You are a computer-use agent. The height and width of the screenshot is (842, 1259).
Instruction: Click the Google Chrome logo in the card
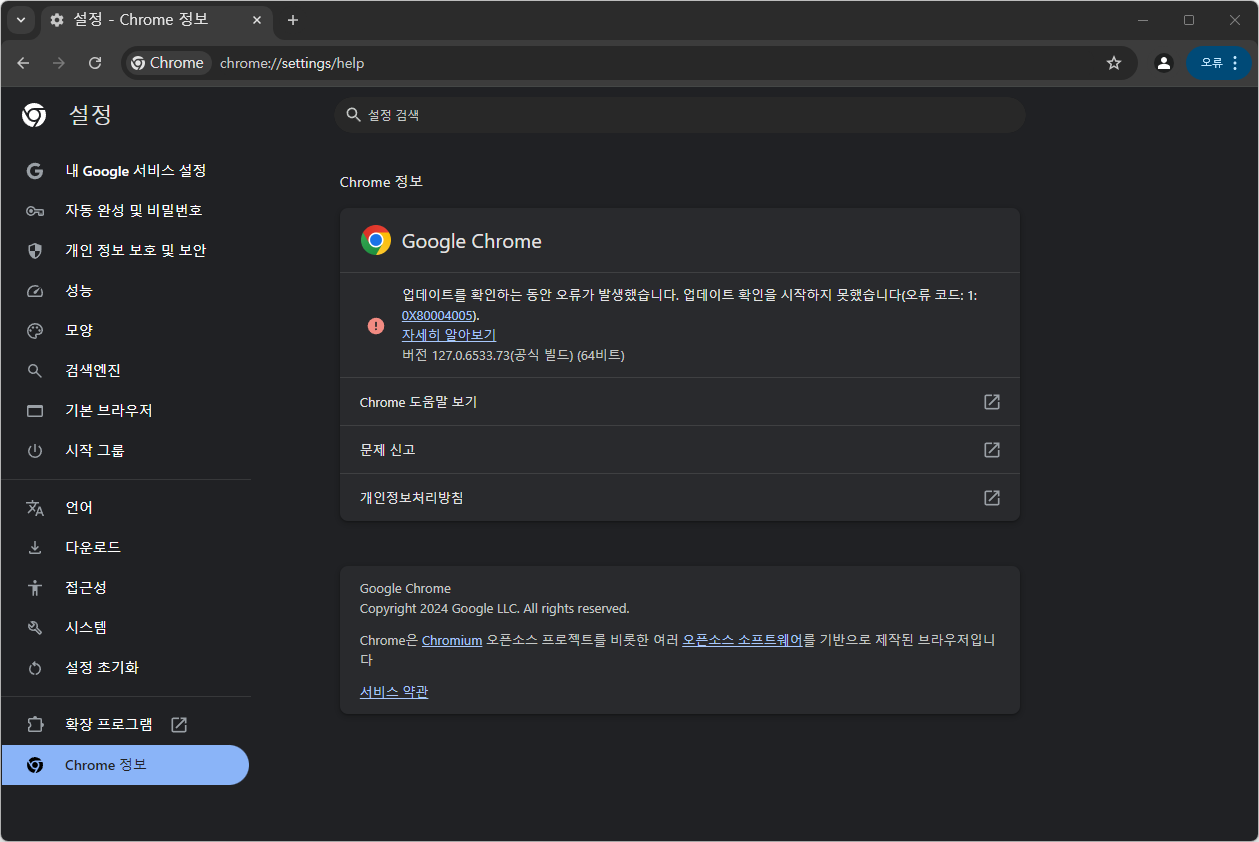click(x=376, y=241)
